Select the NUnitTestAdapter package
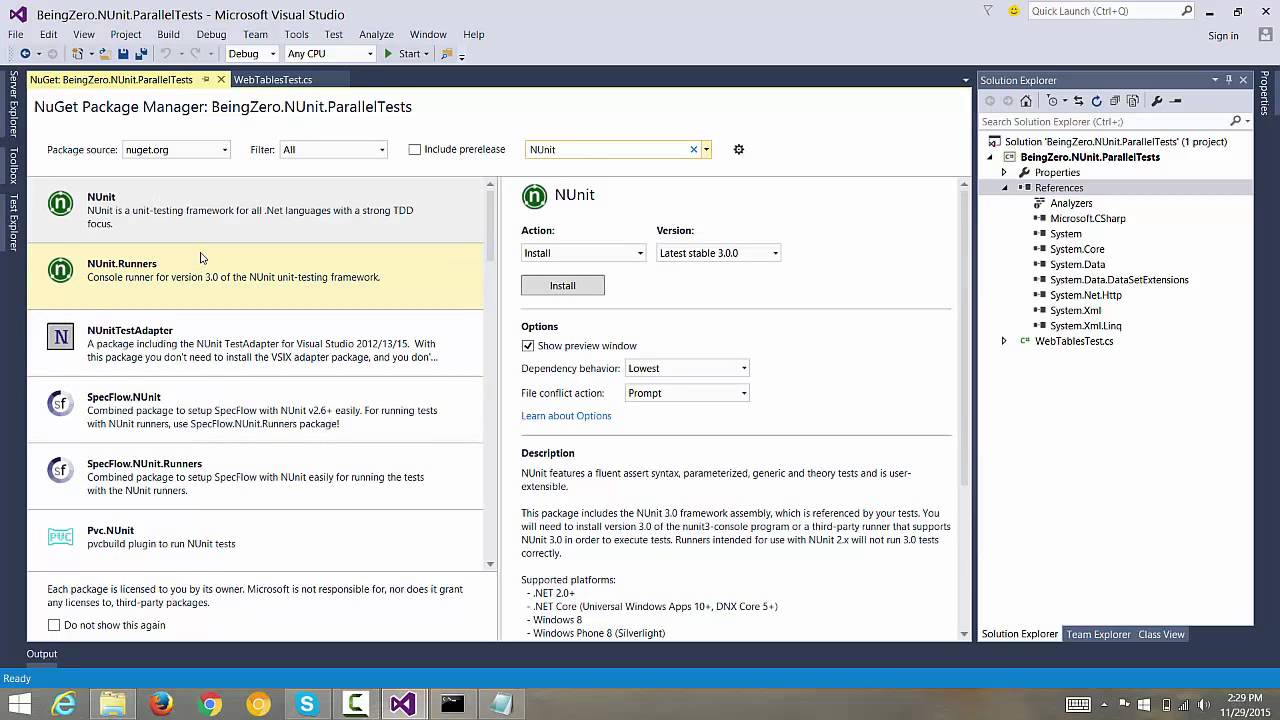 click(x=255, y=343)
